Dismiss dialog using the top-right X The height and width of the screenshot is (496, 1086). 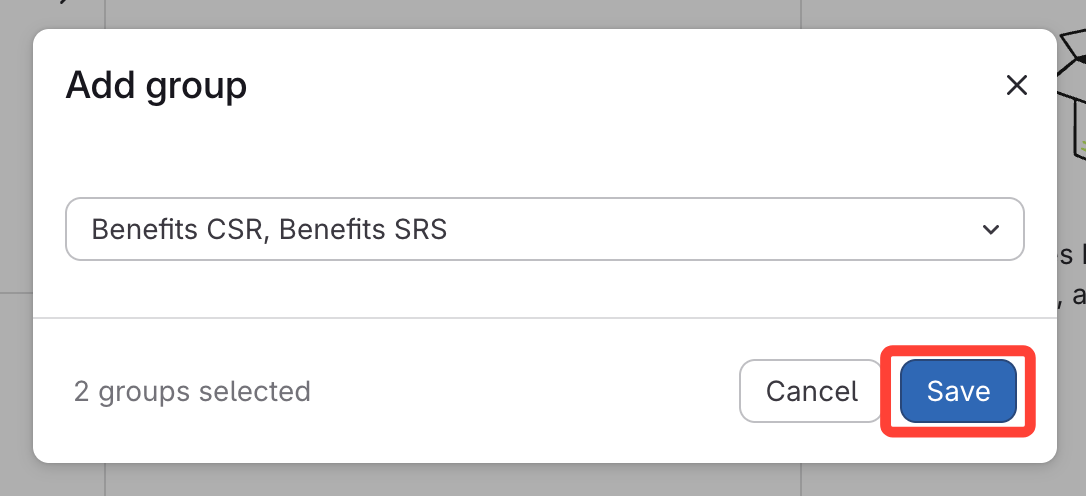(1016, 86)
